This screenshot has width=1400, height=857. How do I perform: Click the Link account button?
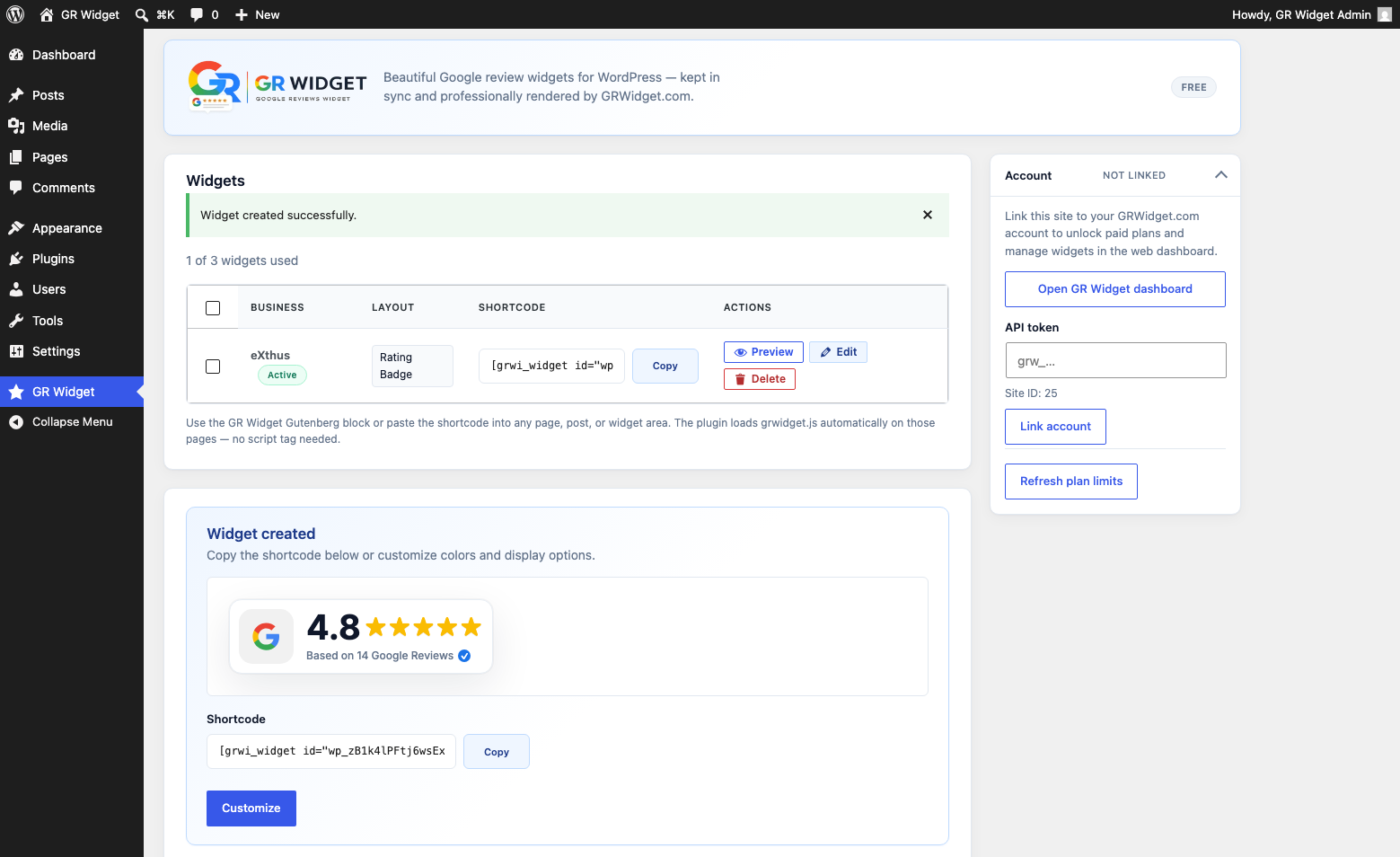[1055, 427]
